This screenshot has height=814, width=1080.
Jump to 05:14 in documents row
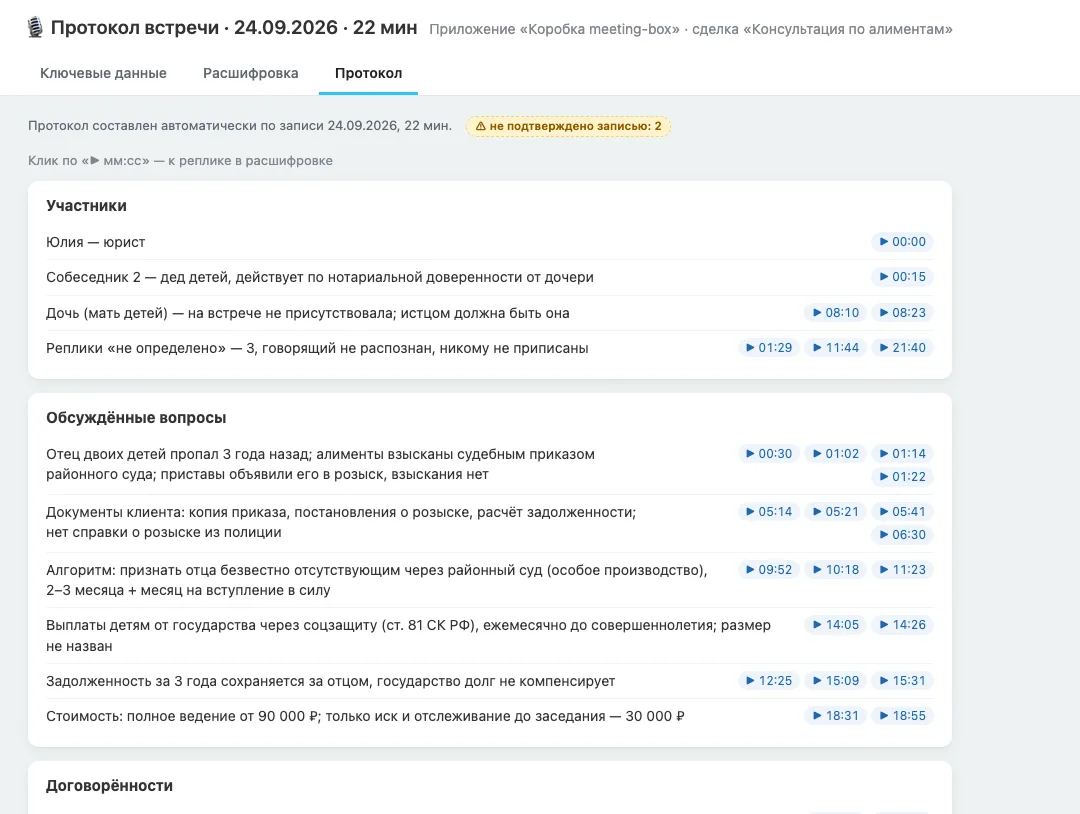coord(769,512)
